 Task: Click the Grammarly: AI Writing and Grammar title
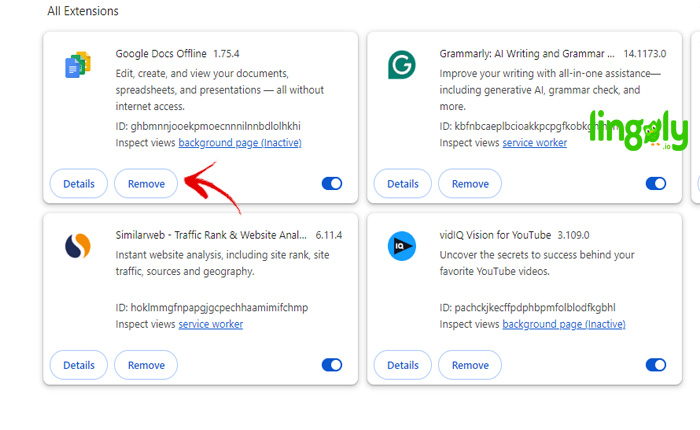click(x=527, y=54)
